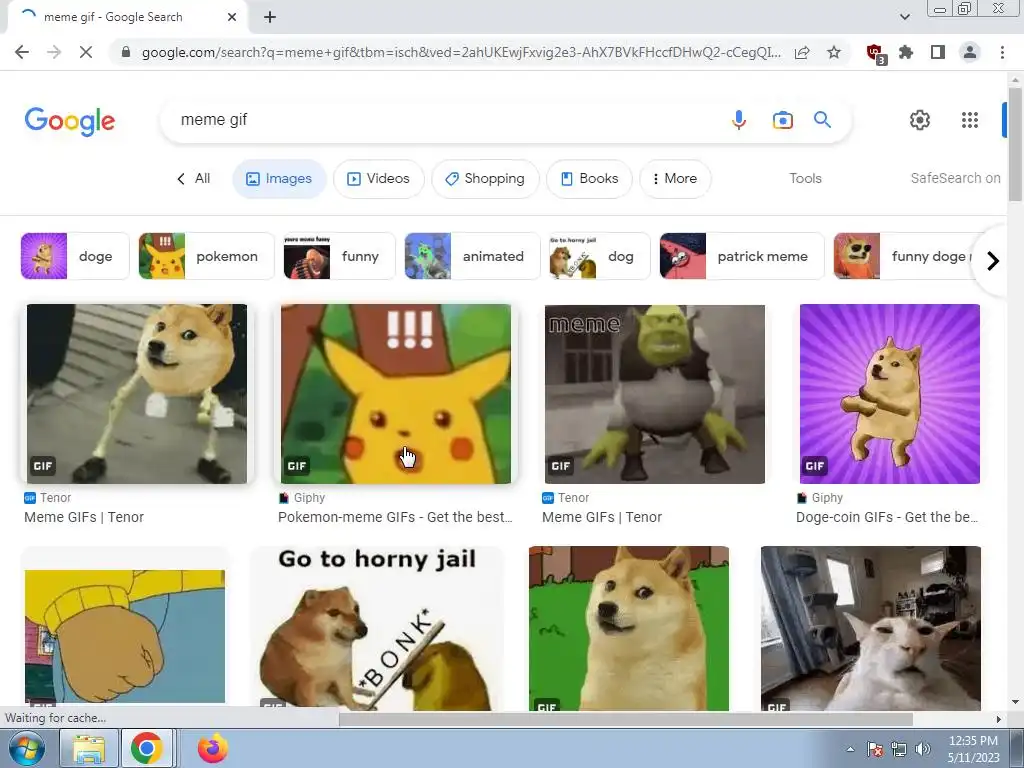Open Google quick settings gear
1024x768 pixels.
920,120
